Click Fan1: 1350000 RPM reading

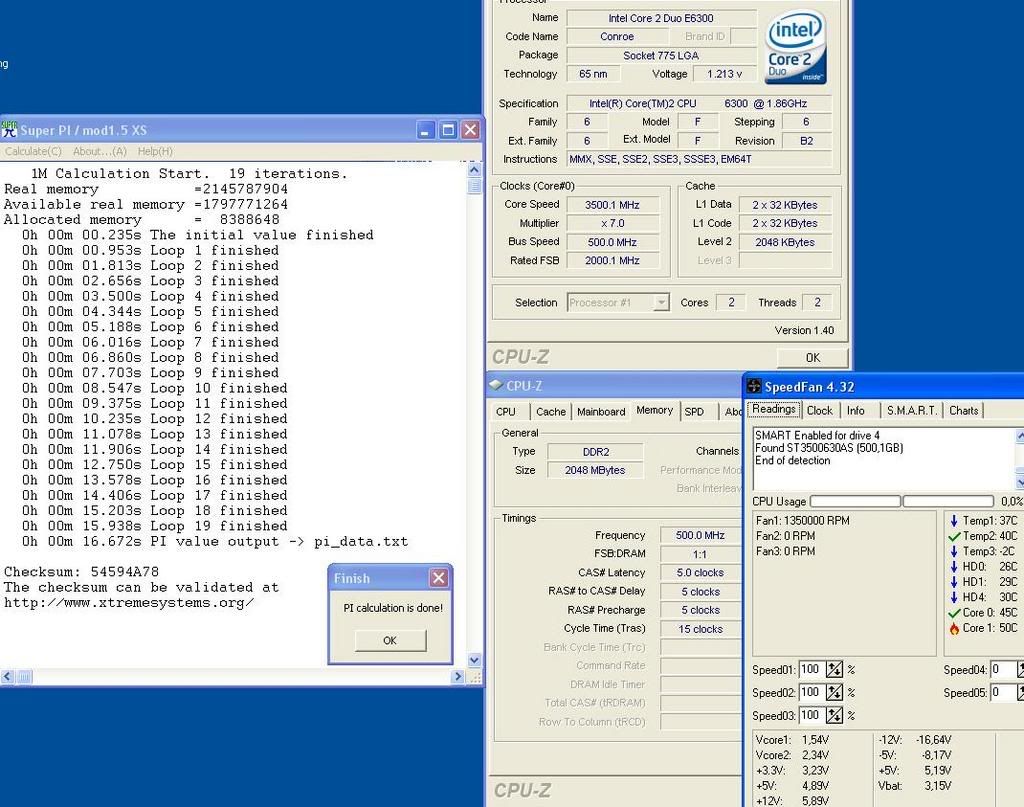point(803,520)
